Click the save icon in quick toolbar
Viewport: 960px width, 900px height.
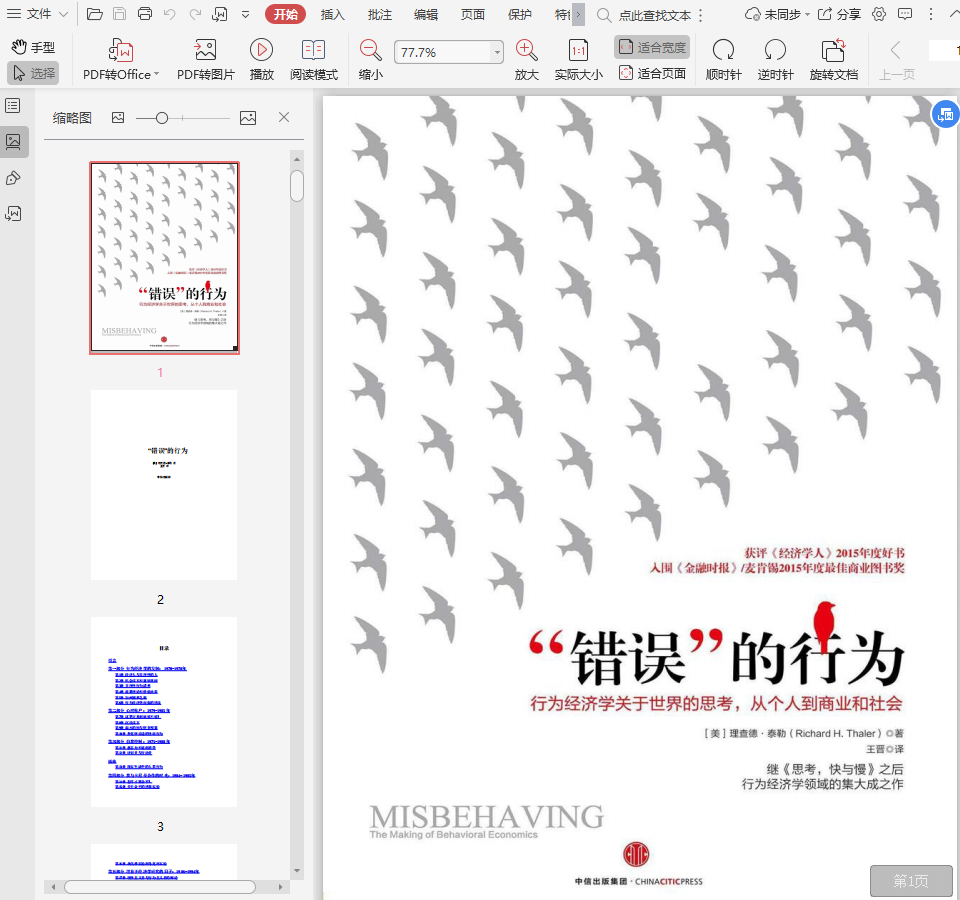click(x=119, y=13)
